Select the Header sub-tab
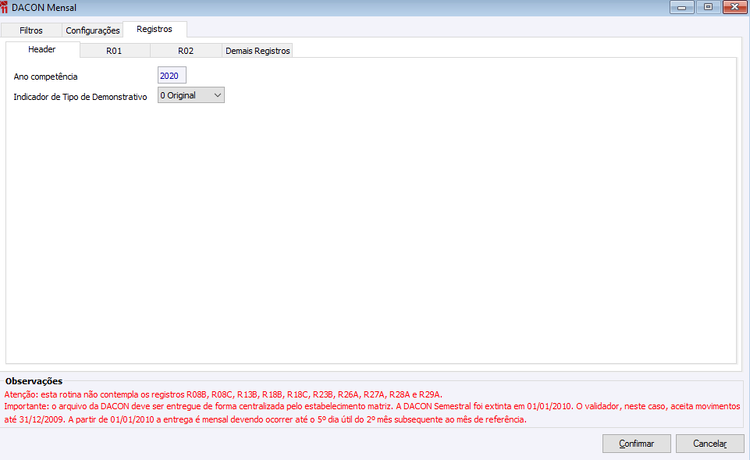 [x=42, y=49]
